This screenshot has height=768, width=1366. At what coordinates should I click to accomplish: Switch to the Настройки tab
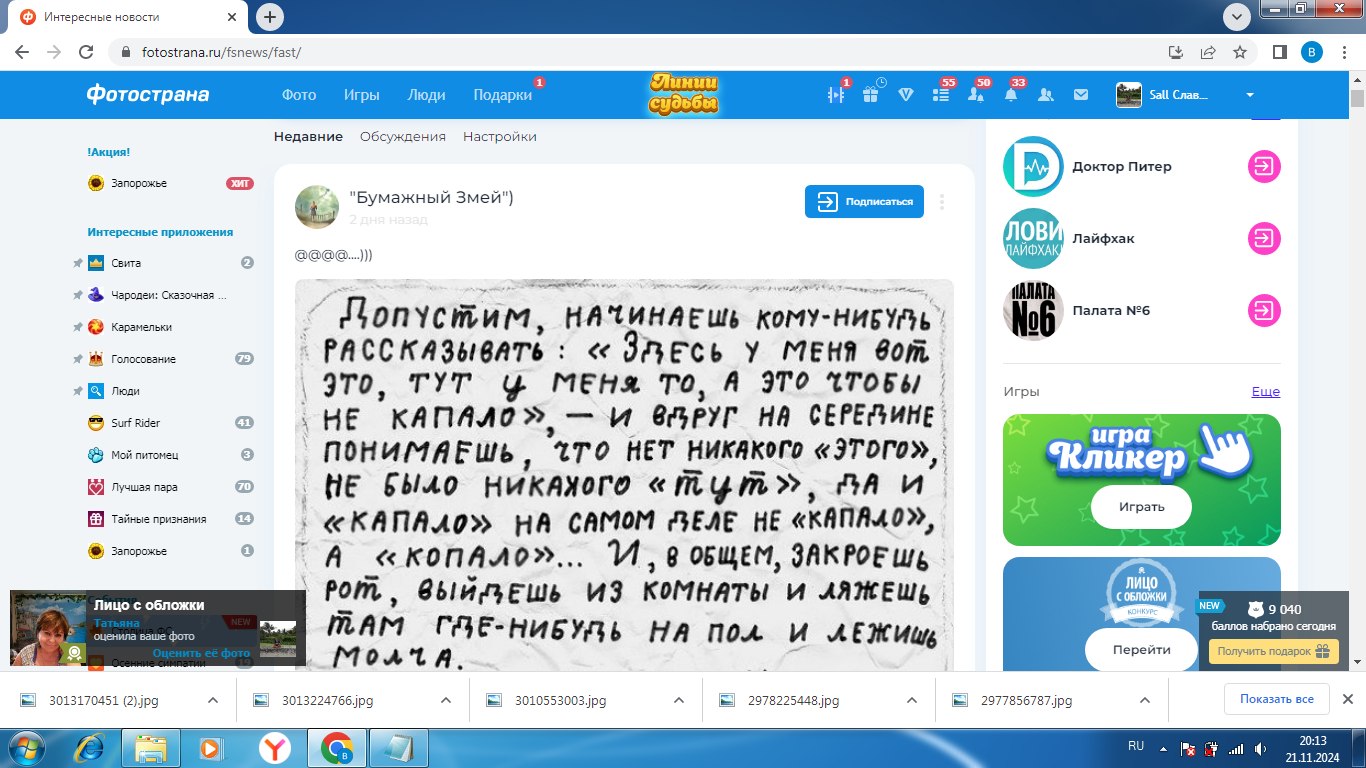pyautogui.click(x=500, y=136)
